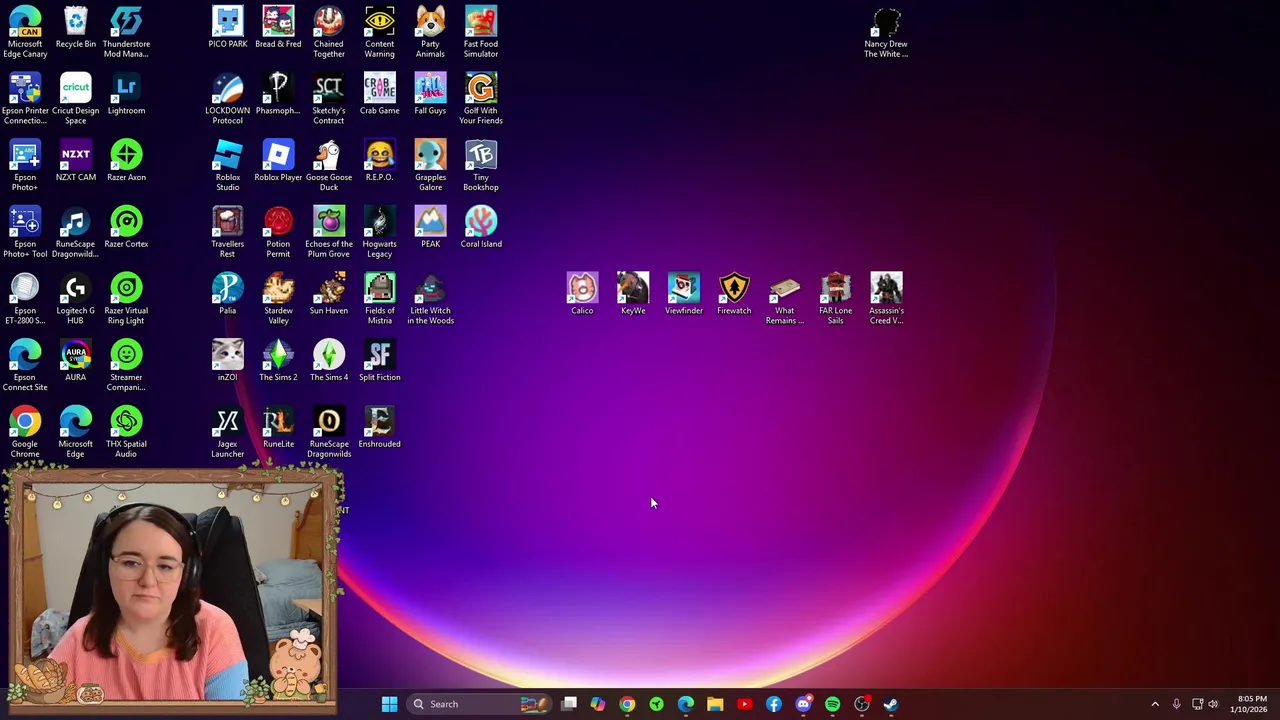Open the Recycle Bin desktop icon
This screenshot has width=1280, height=720.
pyautogui.click(x=76, y=28)
